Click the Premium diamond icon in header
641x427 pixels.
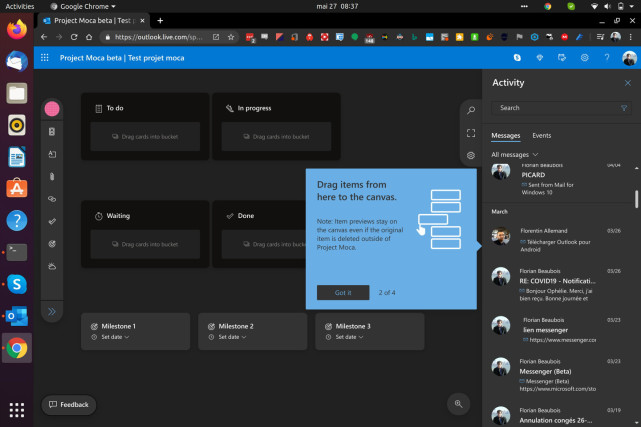coord(540,58)
